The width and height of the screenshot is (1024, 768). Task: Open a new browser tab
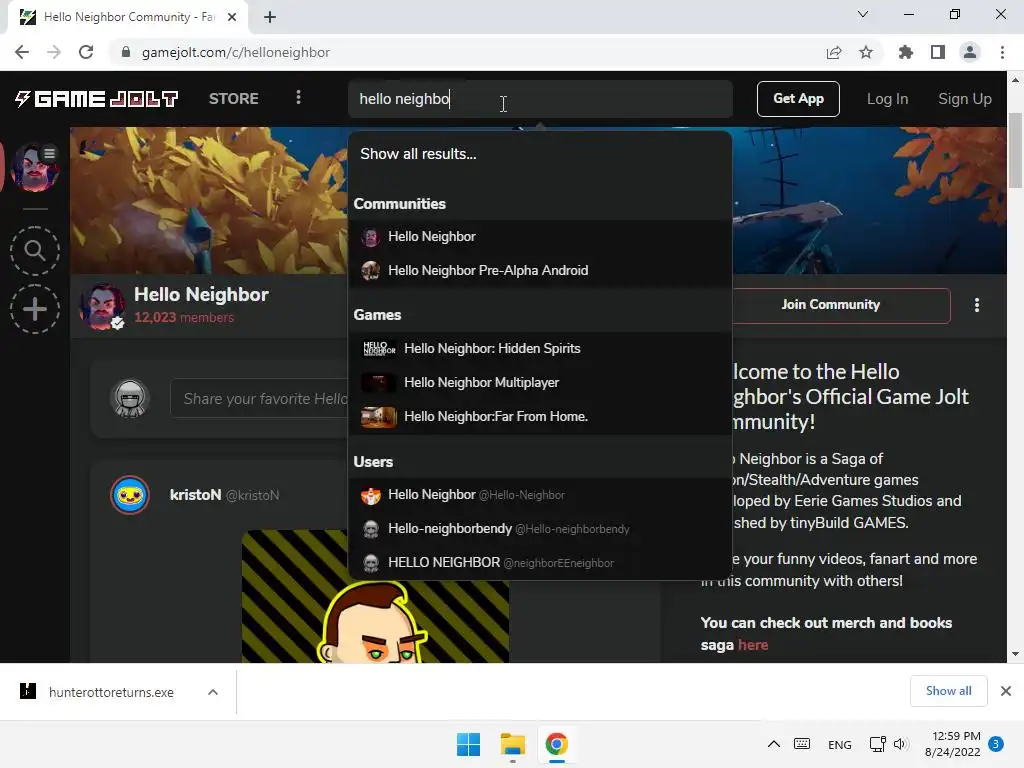pos(270,17)
